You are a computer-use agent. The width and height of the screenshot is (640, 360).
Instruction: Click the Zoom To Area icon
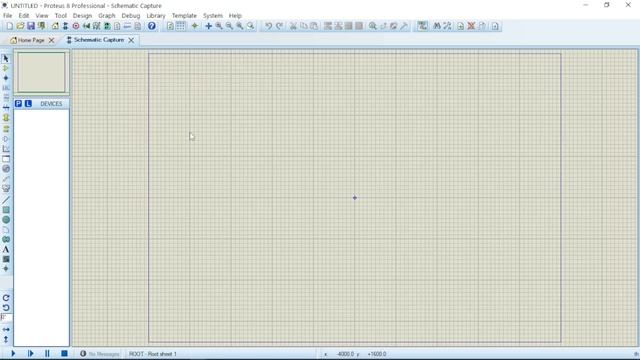coord(251,26)
